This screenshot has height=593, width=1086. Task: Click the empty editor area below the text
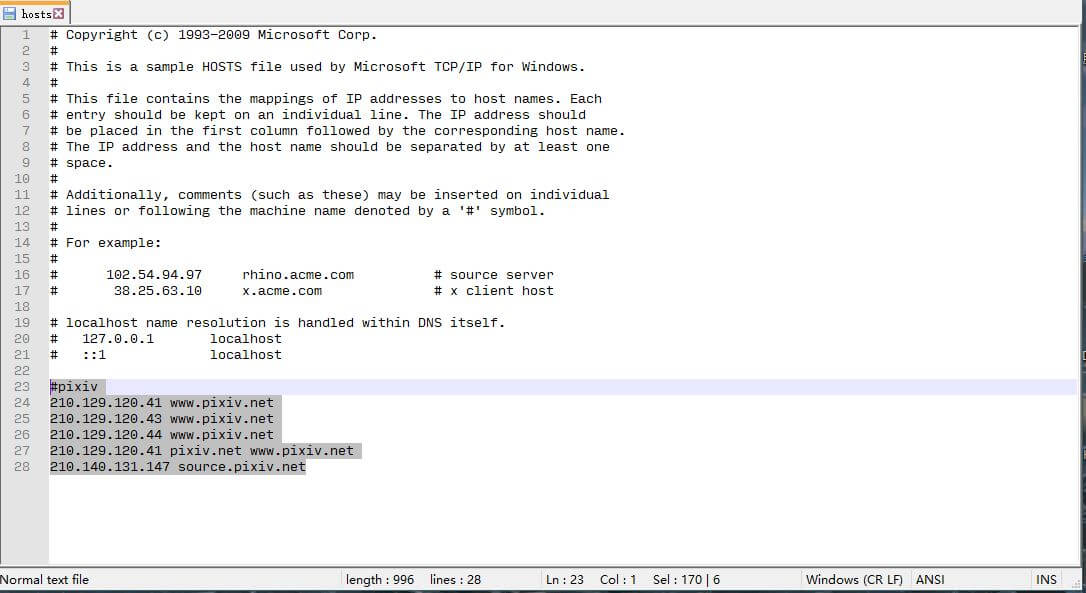tap(563, 520)
